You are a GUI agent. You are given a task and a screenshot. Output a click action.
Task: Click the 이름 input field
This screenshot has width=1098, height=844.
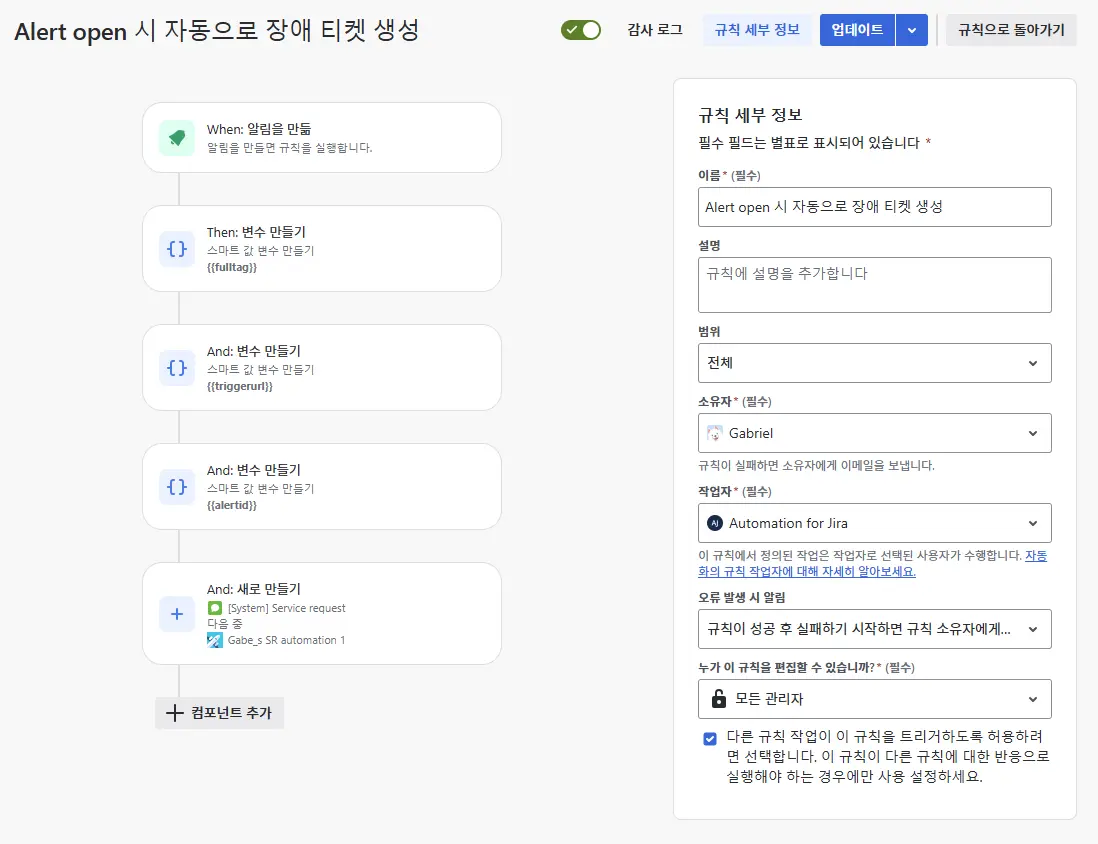(x=875, y=207)
